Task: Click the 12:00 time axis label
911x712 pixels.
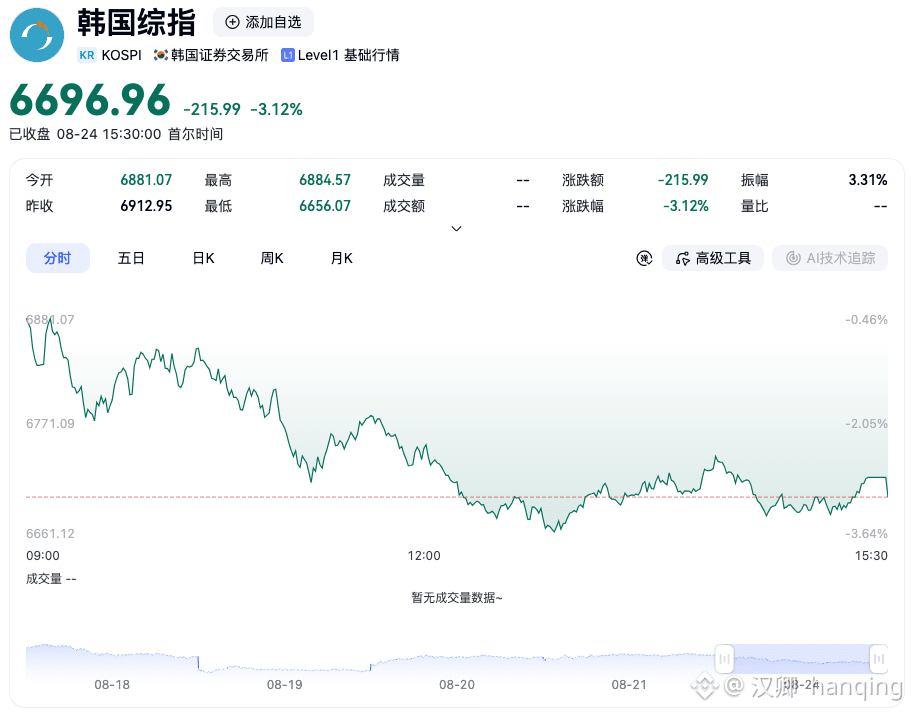Action: click(424, 556)
